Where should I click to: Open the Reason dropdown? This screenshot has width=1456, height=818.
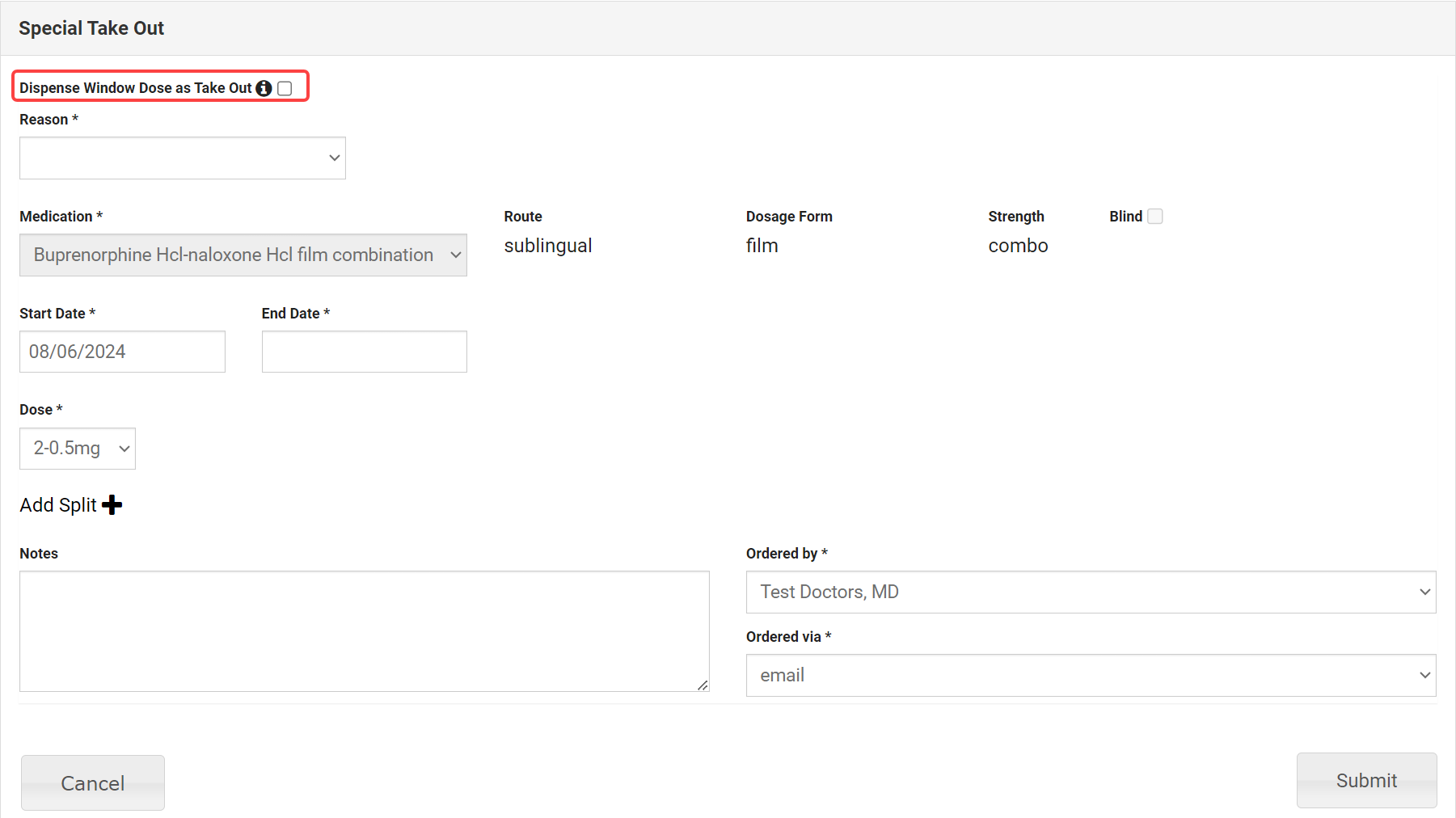(x=183, y=158)
